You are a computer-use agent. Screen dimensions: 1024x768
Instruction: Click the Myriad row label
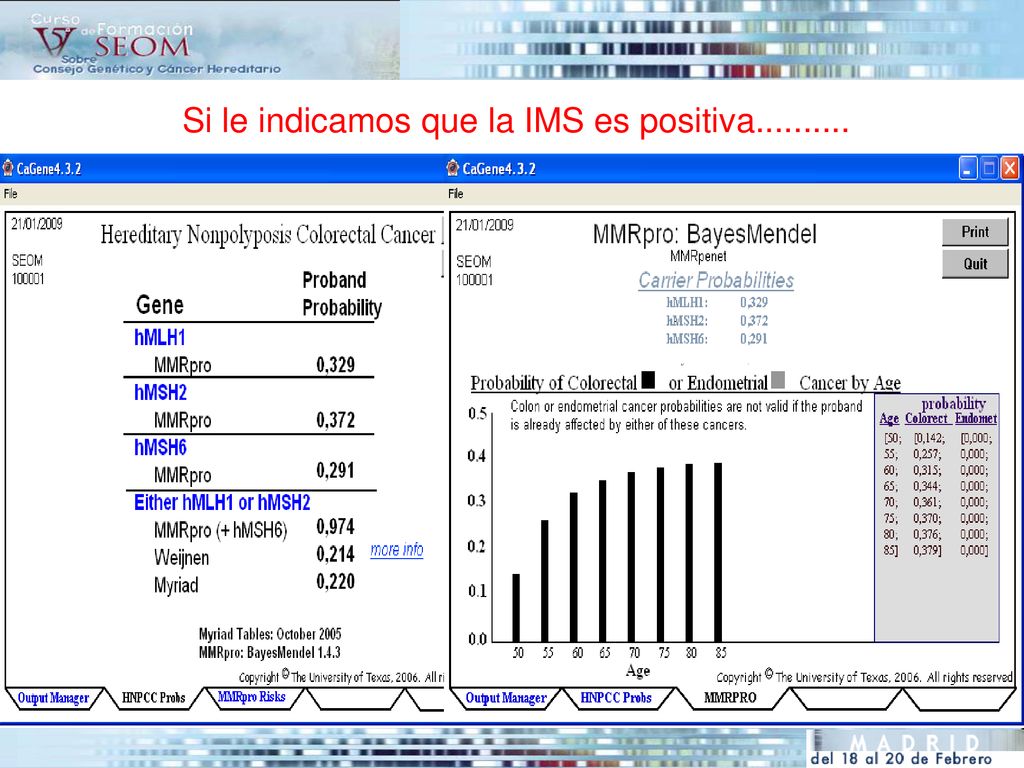(x=176, y=585)
